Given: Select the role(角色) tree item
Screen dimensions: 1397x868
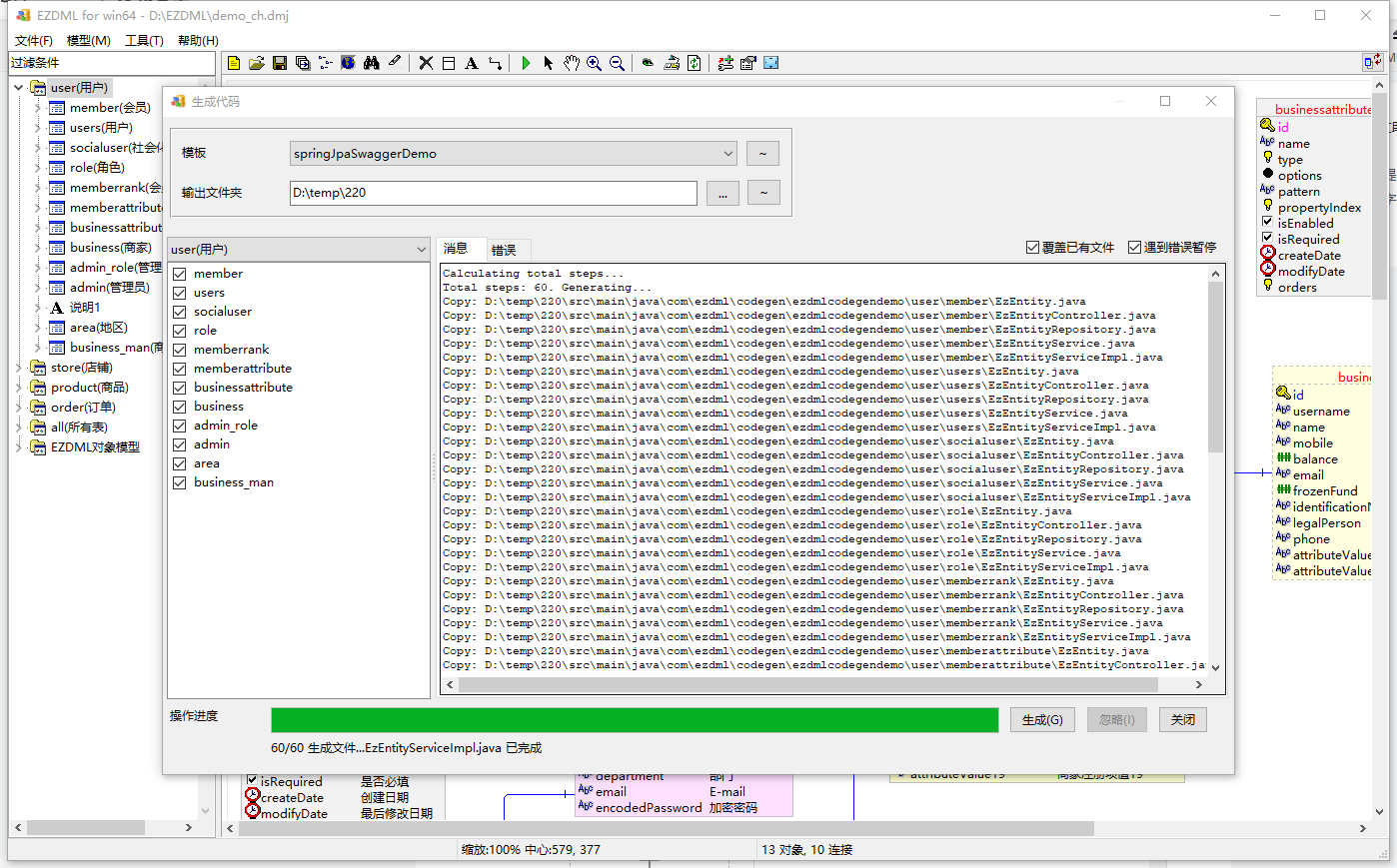Looking at the screenshot, I should (97, 168).
